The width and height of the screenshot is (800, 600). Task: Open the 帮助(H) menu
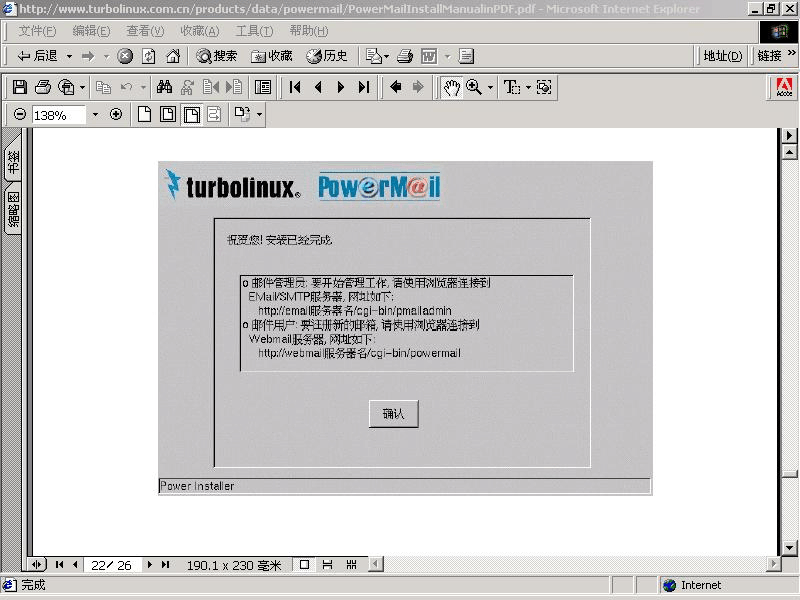tap(309, 31)
